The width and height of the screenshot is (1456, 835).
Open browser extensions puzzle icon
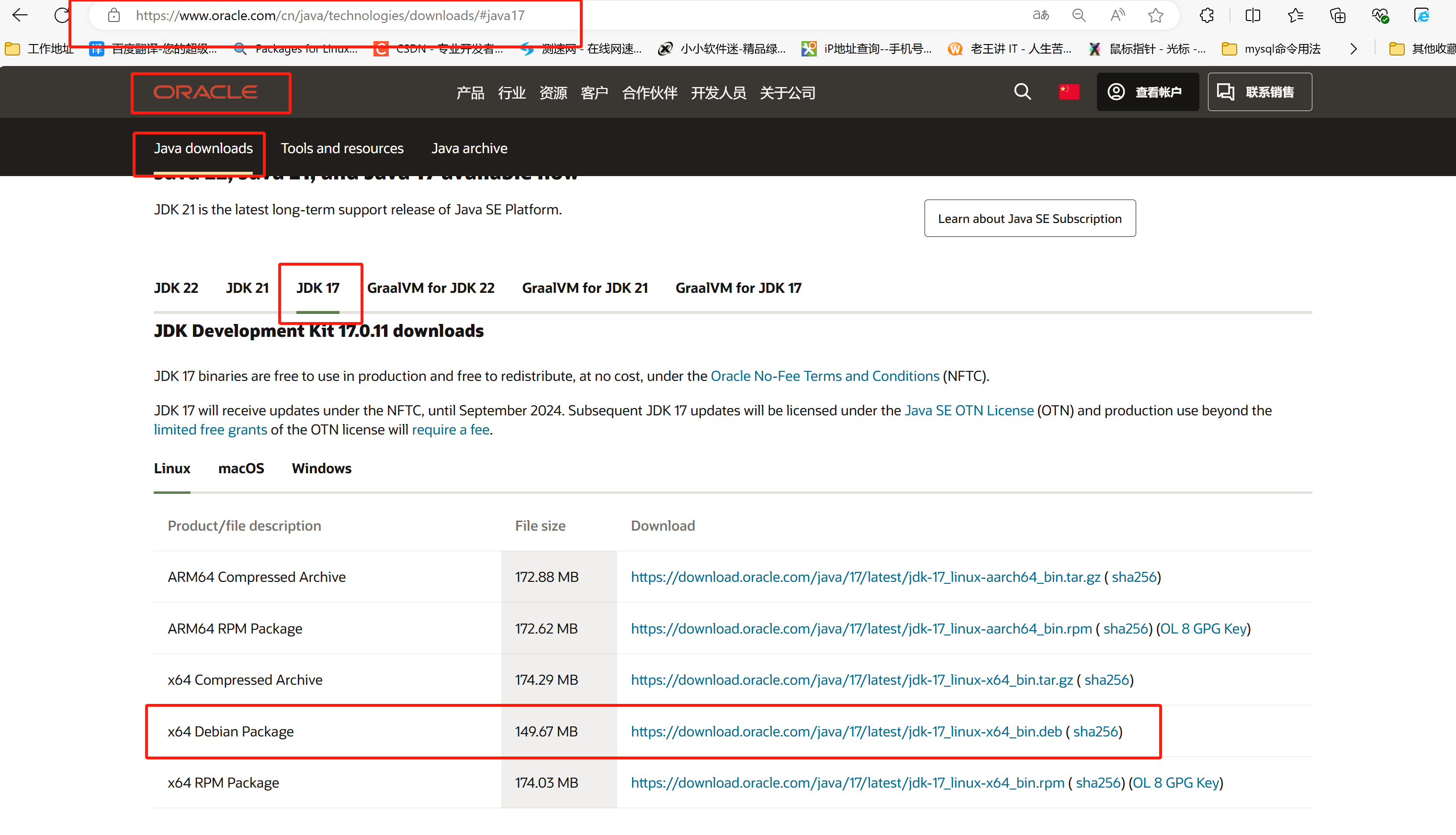1207,15
